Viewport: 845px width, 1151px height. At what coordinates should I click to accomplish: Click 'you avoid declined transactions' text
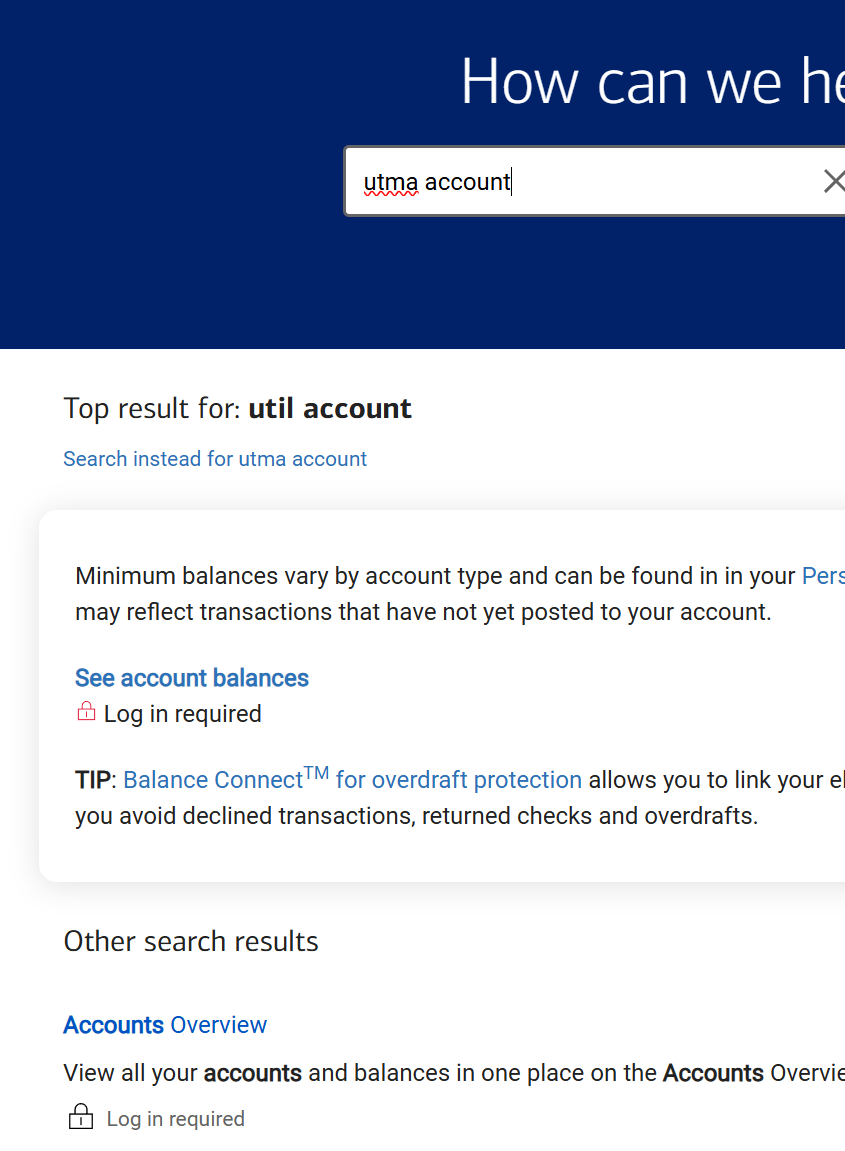[244, 816]
